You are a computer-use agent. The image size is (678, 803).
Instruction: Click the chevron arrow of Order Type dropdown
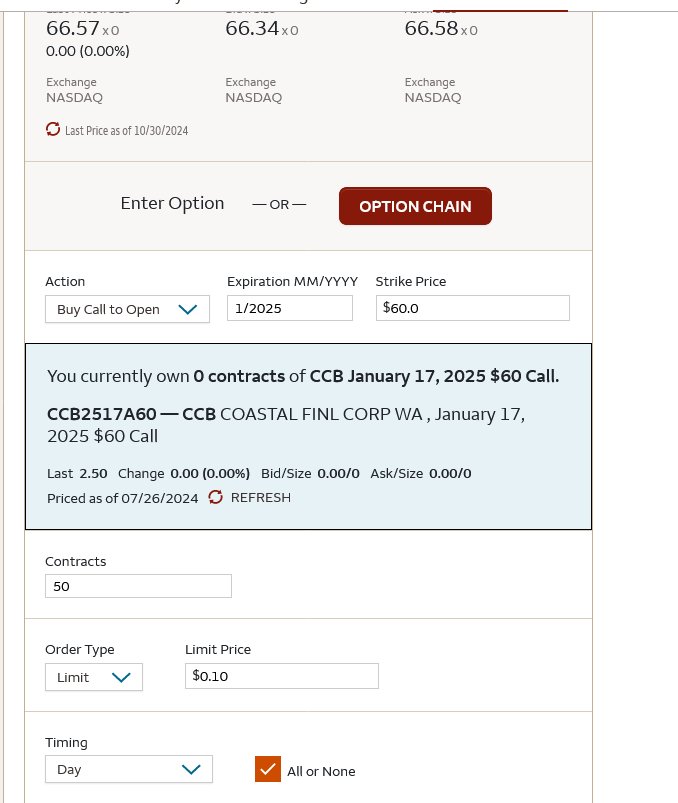pos(121,678)
